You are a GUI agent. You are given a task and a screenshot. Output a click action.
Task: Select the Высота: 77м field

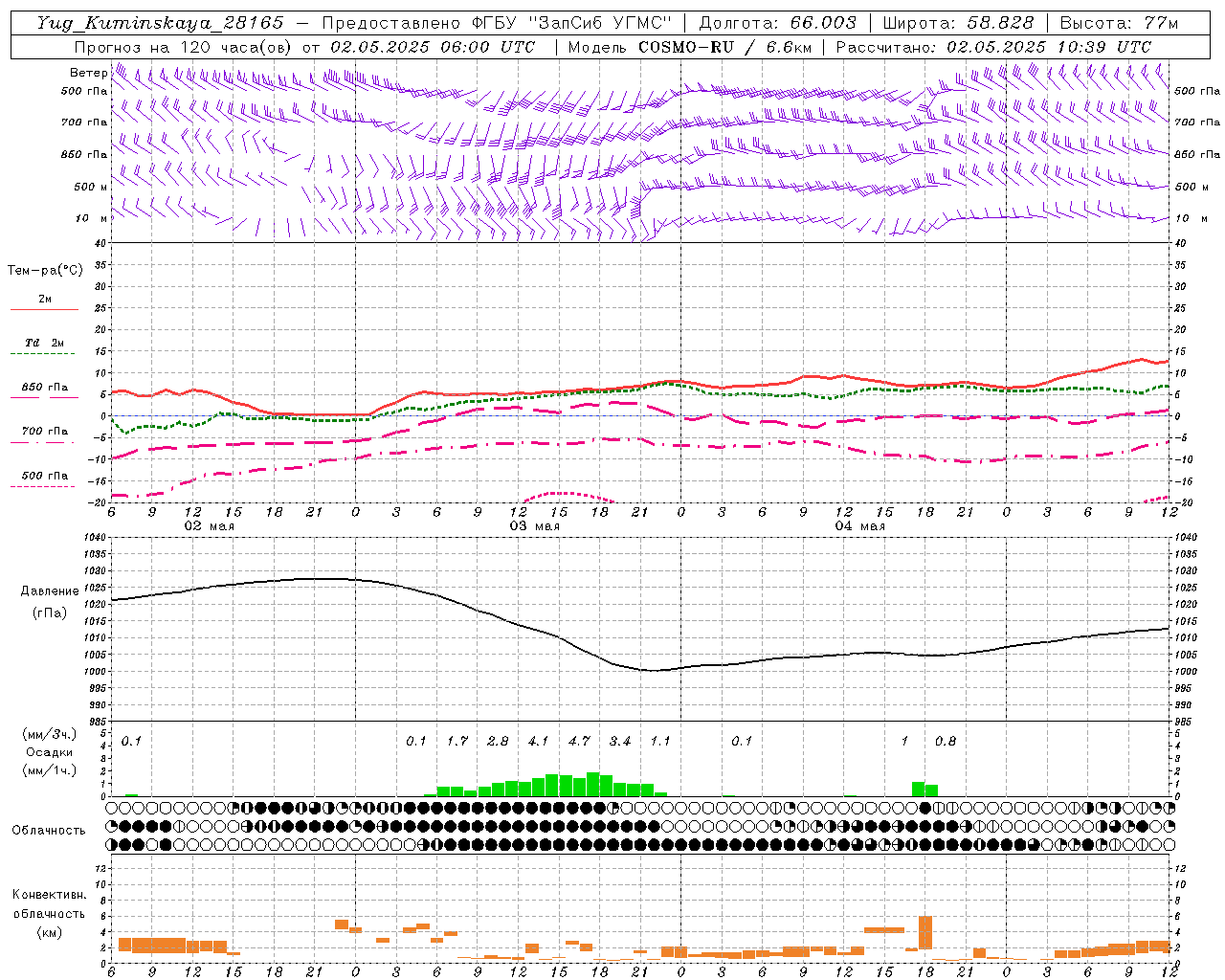pyautogui.click(x=1119, y=23)
